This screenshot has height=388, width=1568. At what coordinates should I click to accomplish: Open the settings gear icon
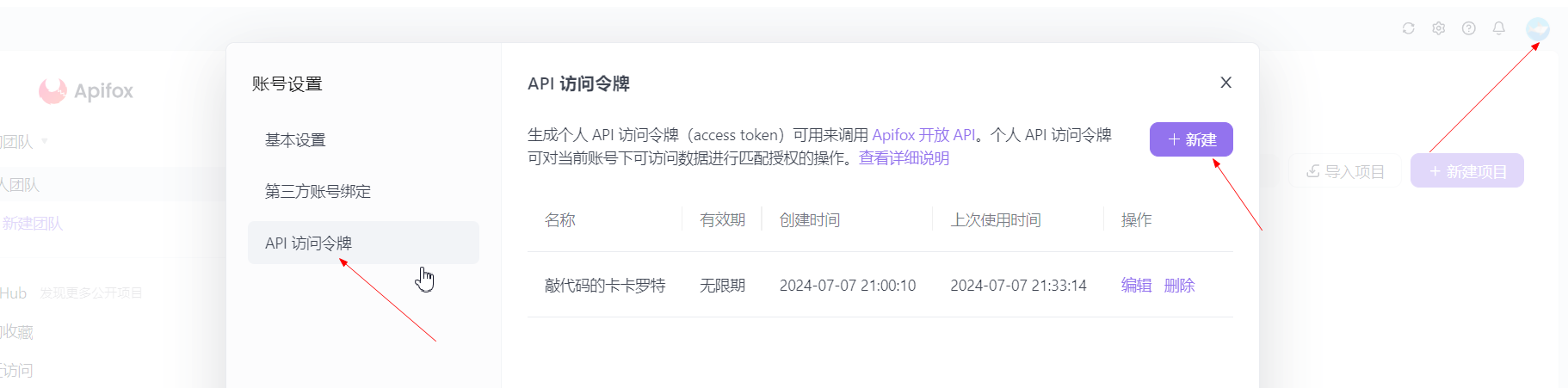click(1438, 28)
